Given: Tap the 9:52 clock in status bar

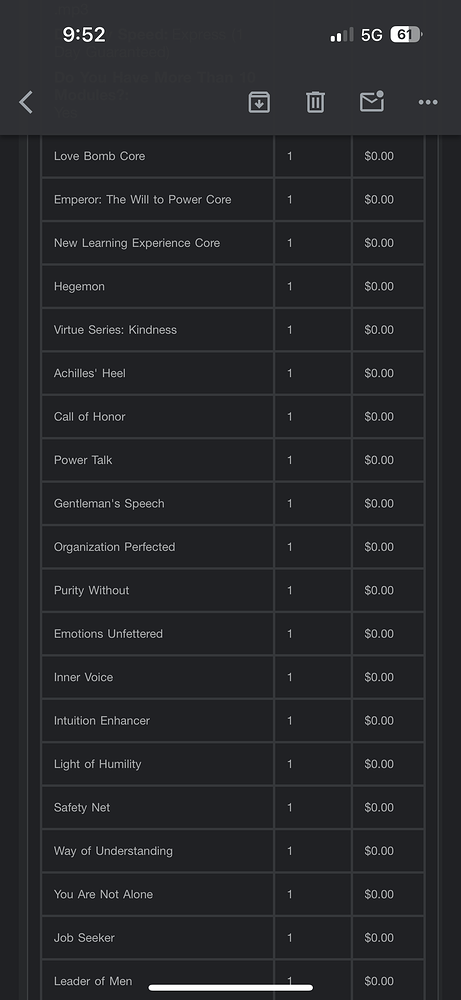Looking at the screenshot, I should click(84, 34).
